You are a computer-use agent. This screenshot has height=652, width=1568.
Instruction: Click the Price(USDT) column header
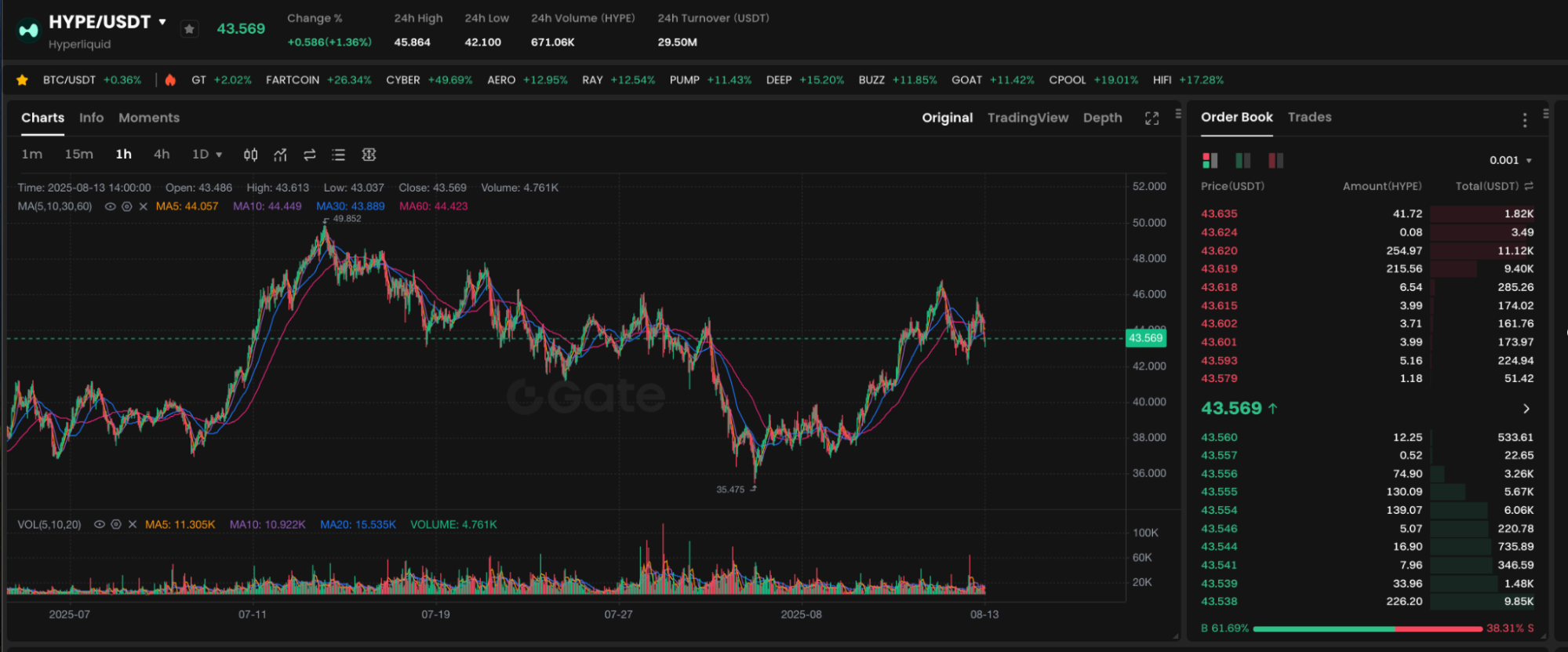pyautogui.click(x=1232, y=186)
